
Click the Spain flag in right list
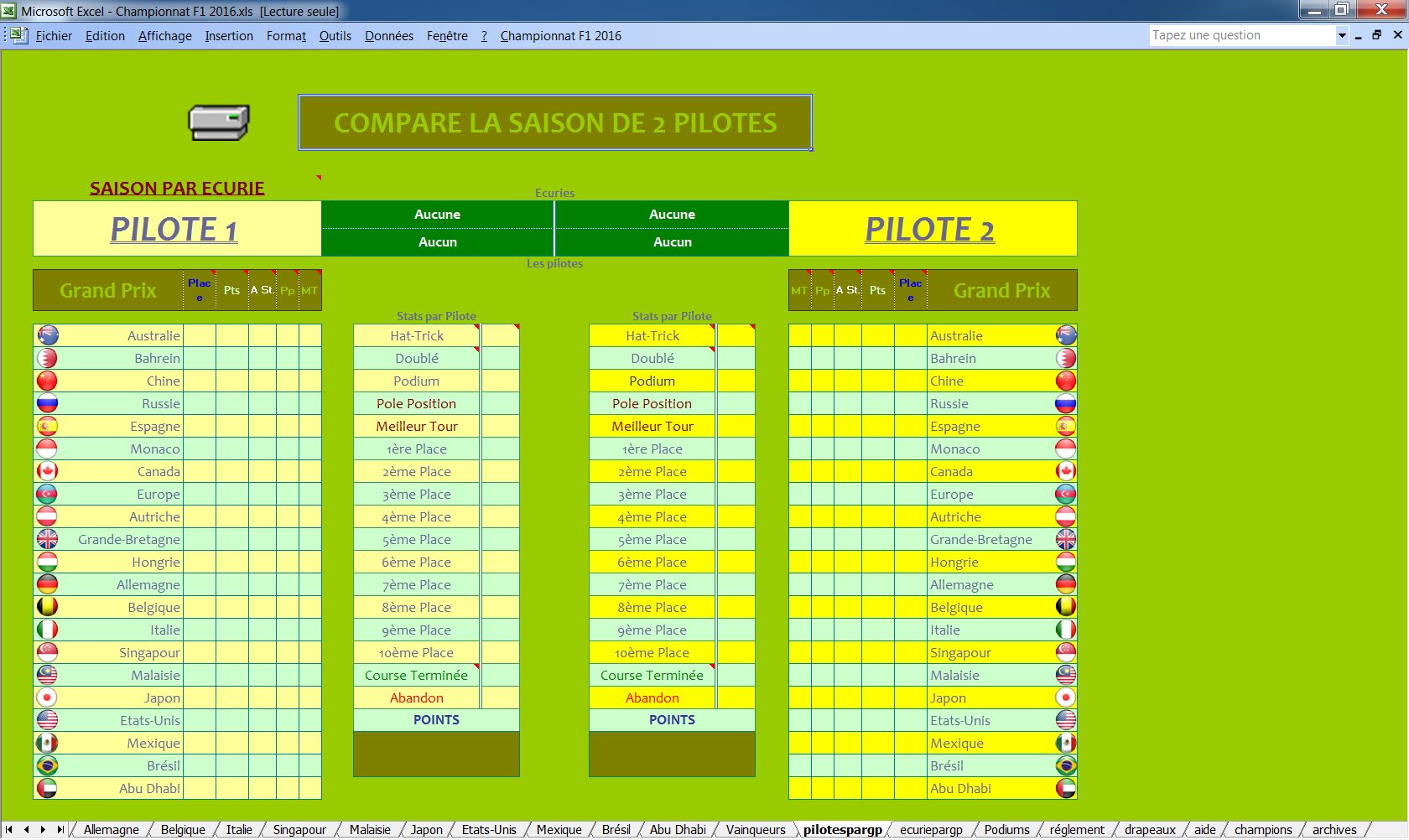1066,426
